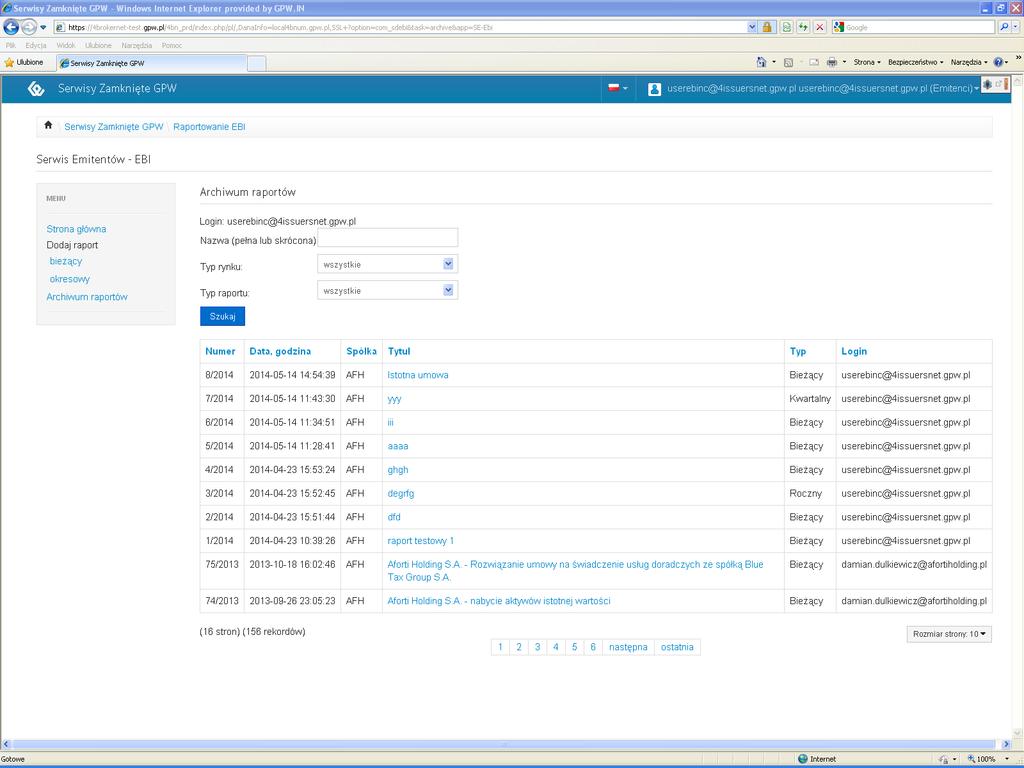The height and width of the screenshot is (768, 1024).
Task: Click the home icon in IE command bar
Action: [761, 62]
